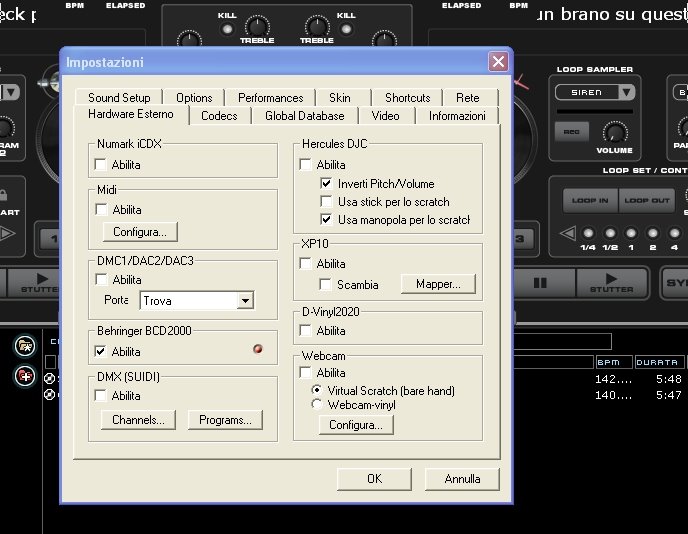The image size is (688, 534).
Task: Switch to the Sound Setup tab
Action: pos(119,98)
